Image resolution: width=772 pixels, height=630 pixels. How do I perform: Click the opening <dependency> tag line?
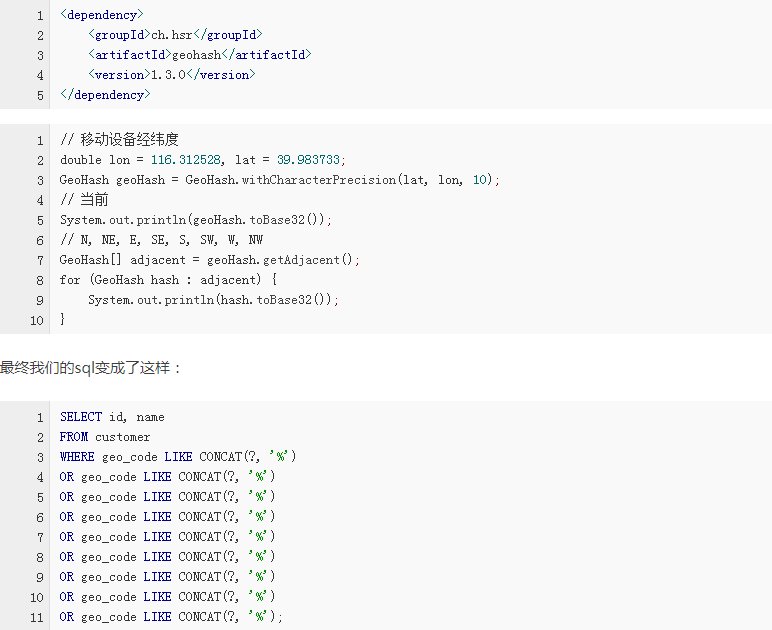pyautogui.click(x=102, y=15)
